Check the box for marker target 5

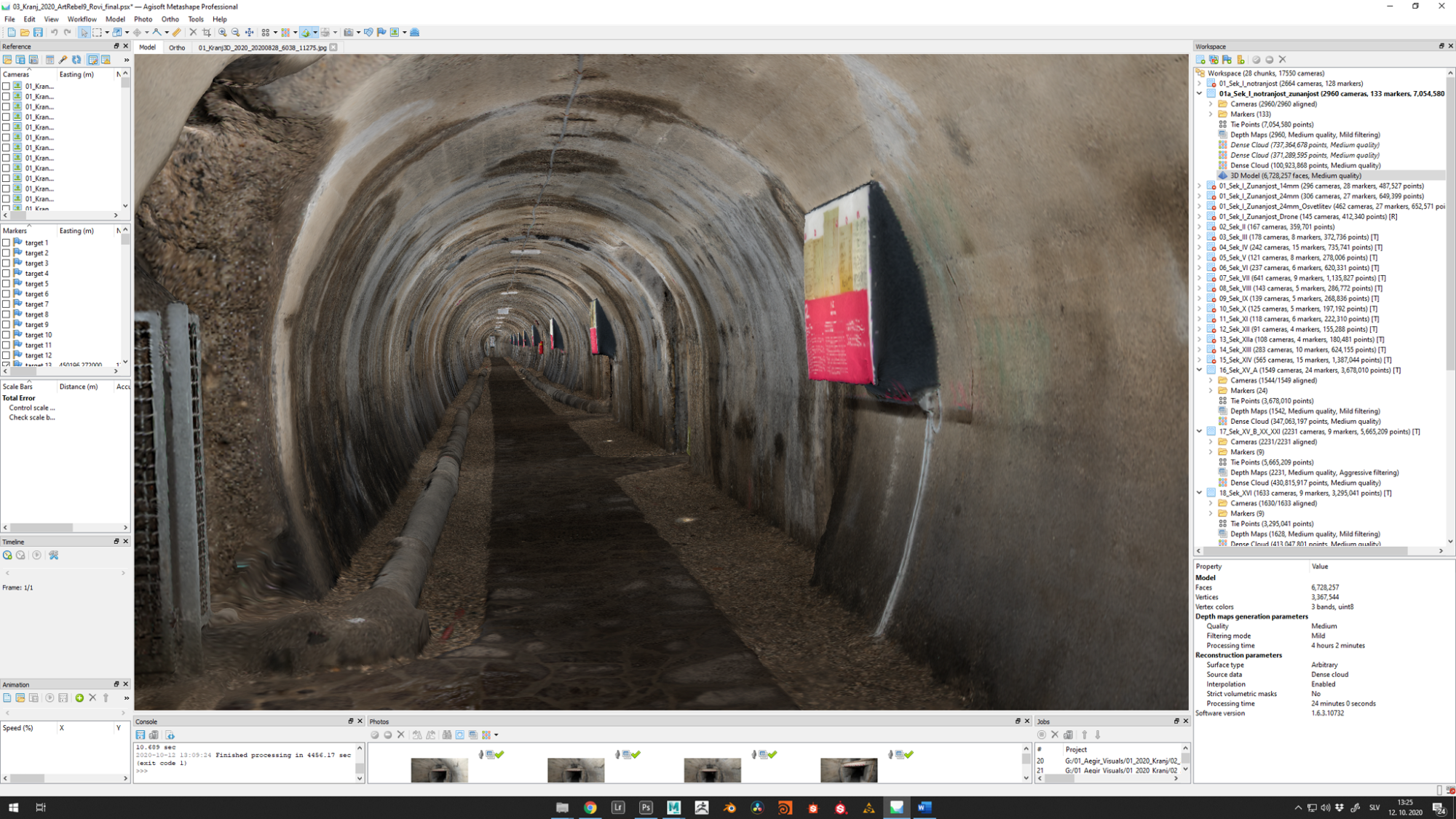pos(7,284)
